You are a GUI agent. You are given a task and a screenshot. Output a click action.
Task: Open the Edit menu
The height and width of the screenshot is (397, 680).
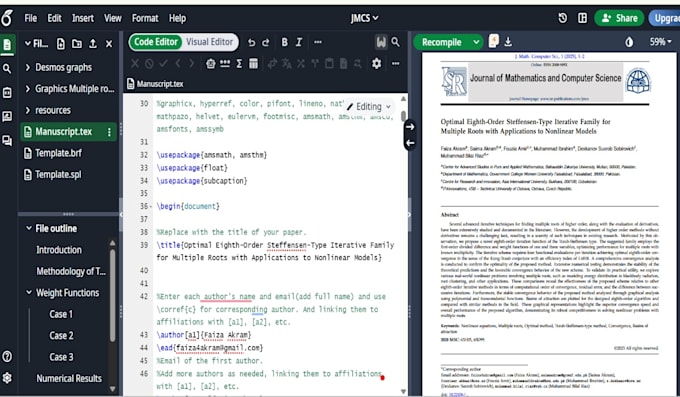point(54,18)
